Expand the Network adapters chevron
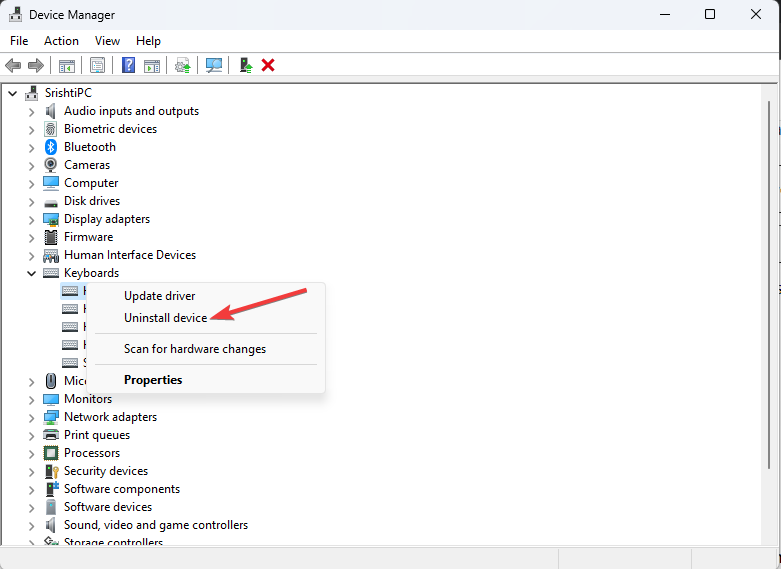 click(31, 418)
